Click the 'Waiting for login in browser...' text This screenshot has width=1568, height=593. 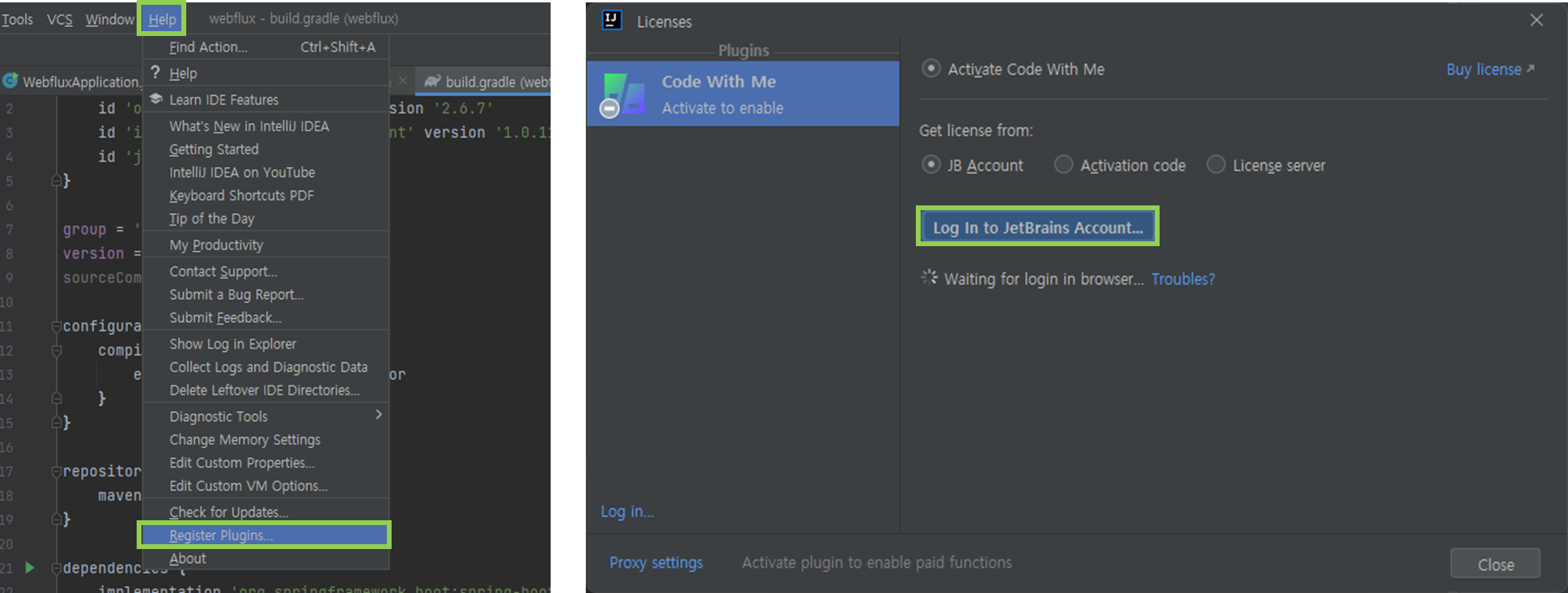coord(1044,279)
